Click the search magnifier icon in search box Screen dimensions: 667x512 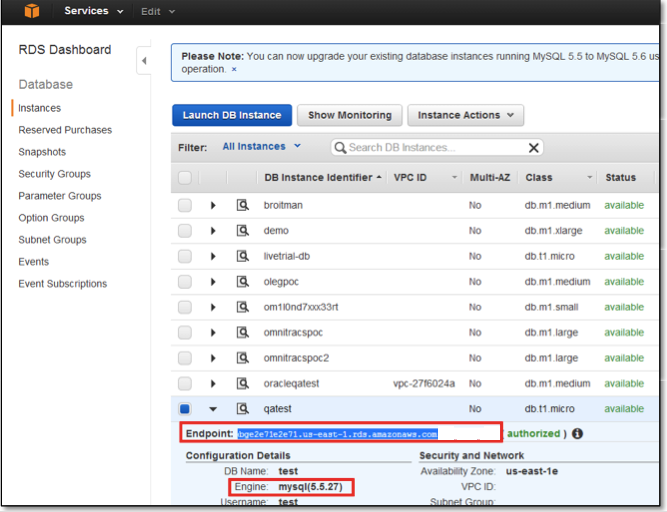(x=340, y=148)
